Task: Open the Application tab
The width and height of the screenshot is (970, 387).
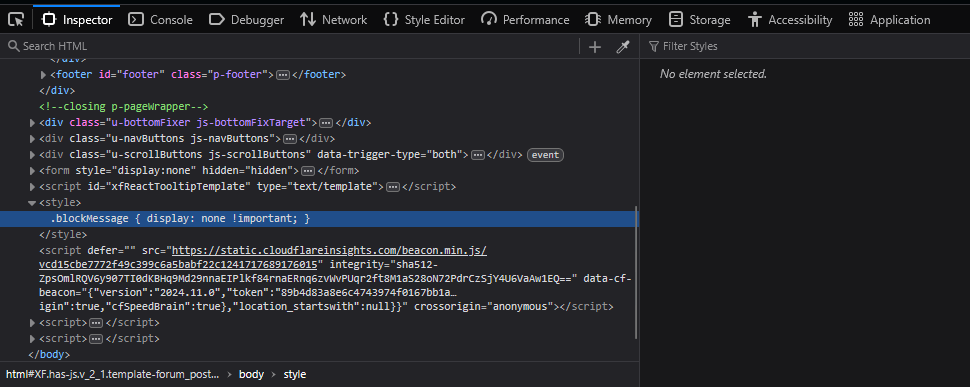Action: 890,20
